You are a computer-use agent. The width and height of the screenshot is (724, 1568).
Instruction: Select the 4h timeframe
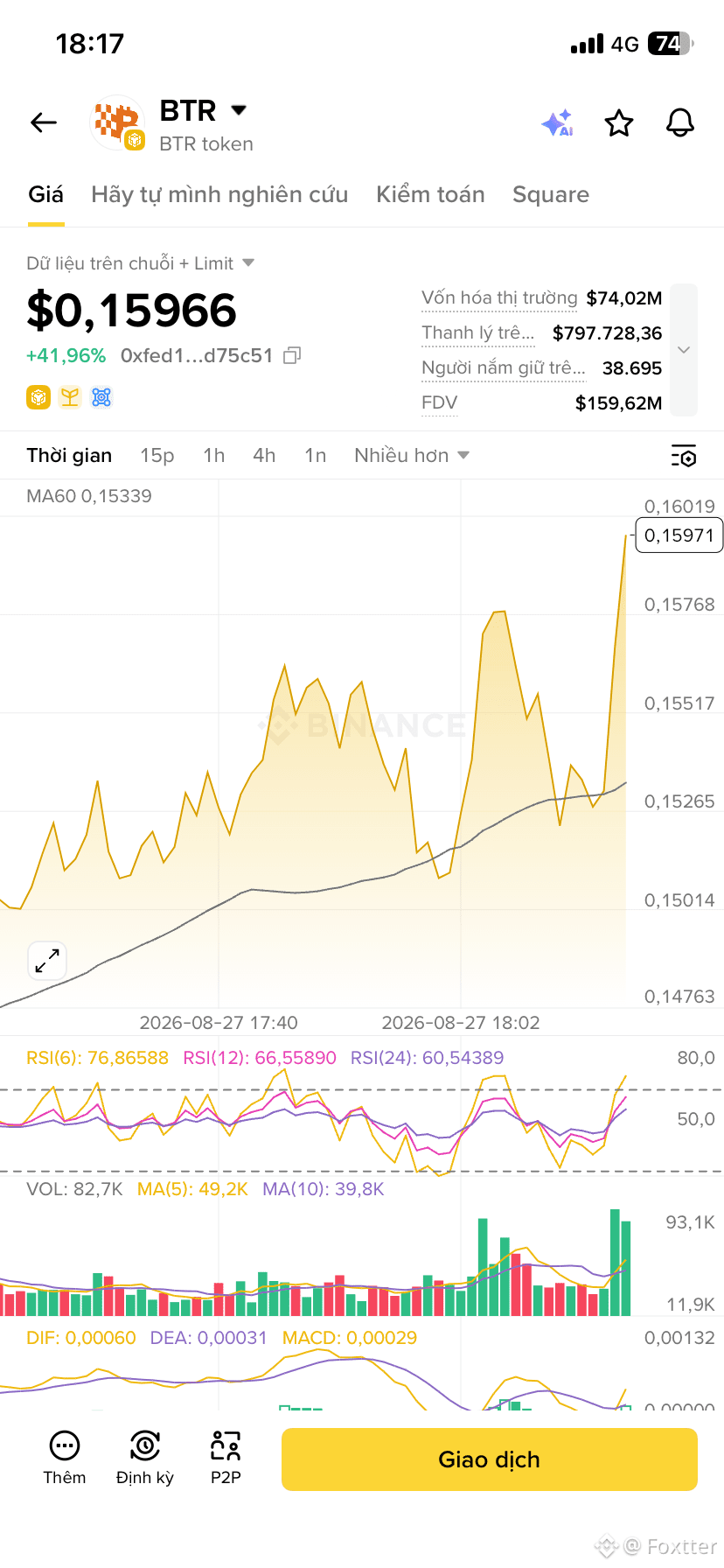pos(264,455)
